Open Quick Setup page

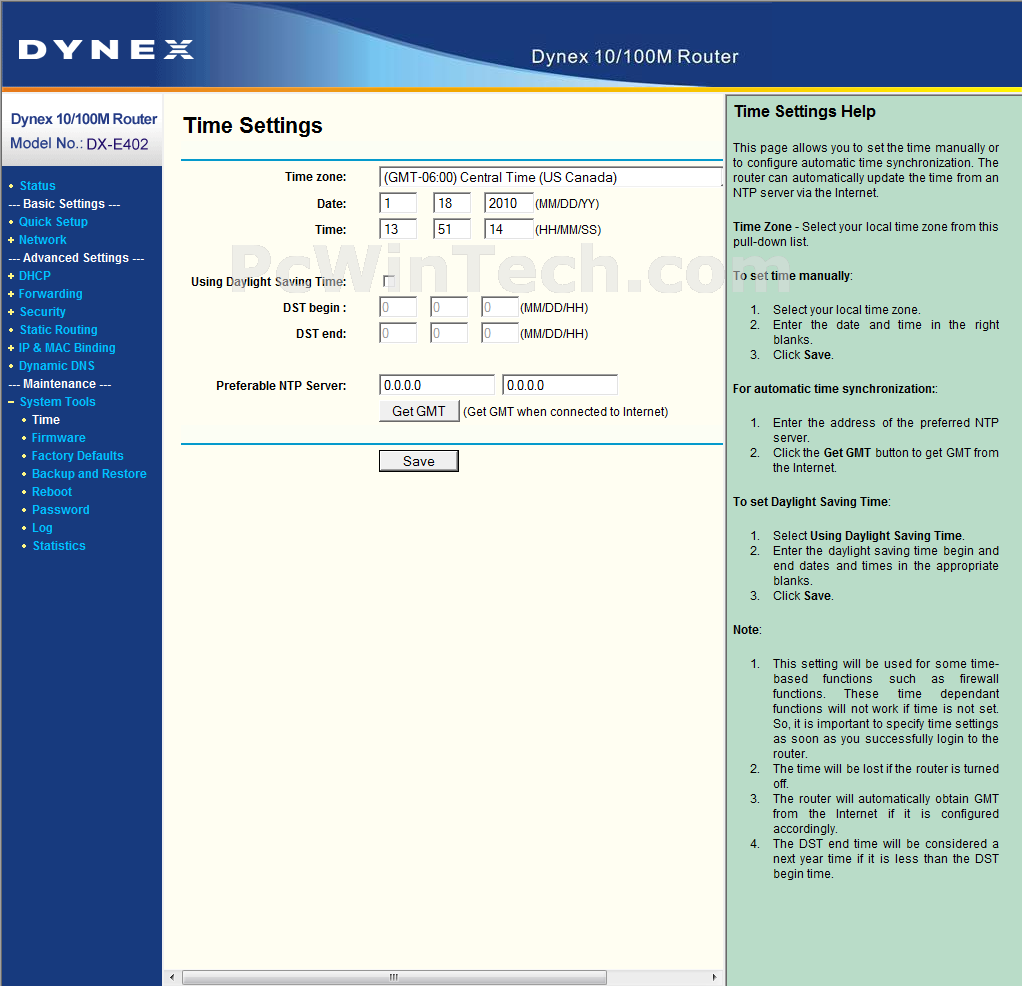53,222
